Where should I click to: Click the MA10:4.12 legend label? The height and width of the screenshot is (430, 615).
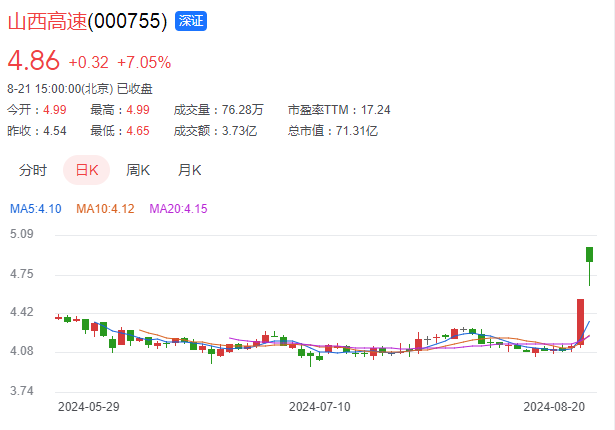[x=105, y=208]
